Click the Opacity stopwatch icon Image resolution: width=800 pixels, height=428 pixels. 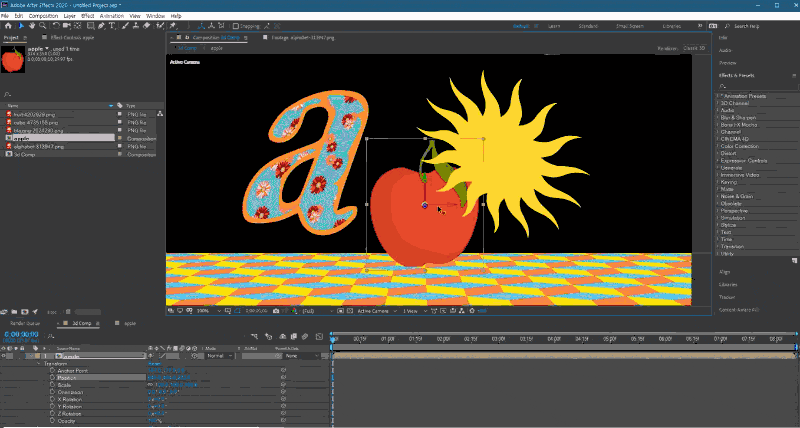pos(52,420)
